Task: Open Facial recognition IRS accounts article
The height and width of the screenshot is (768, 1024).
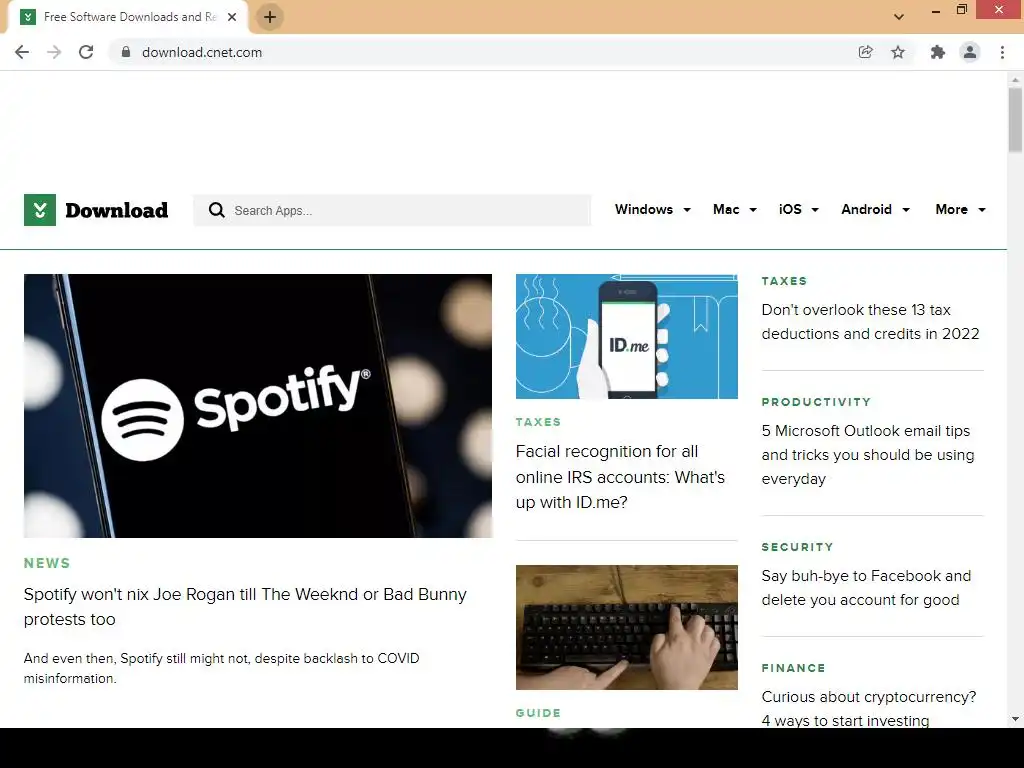Action: [620, 477]
